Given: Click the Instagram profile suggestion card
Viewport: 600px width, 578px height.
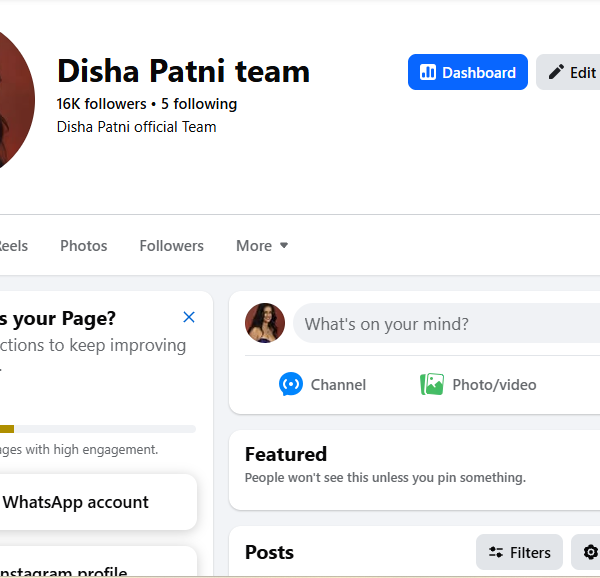Looking at the screenshot, I should click(98, 562).
